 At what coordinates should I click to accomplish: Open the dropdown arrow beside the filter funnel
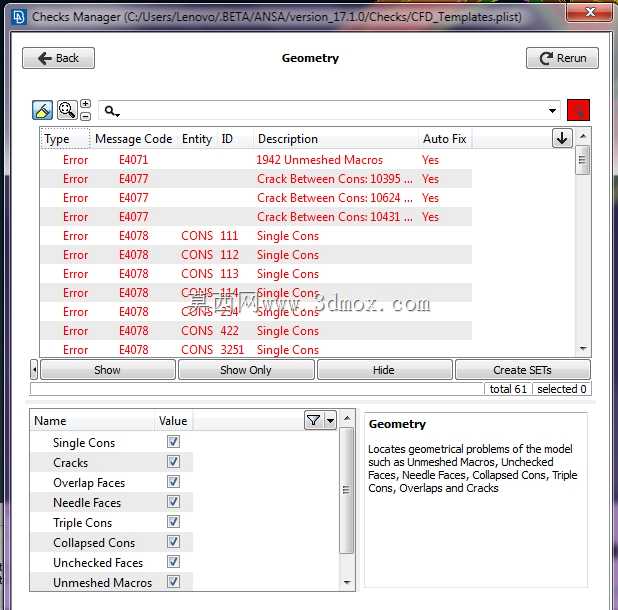(x=330, y=420)
